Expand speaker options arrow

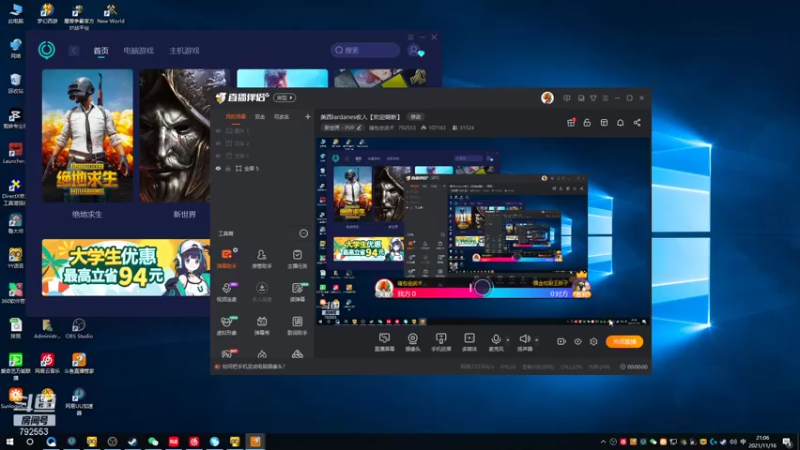click(536, 340)
